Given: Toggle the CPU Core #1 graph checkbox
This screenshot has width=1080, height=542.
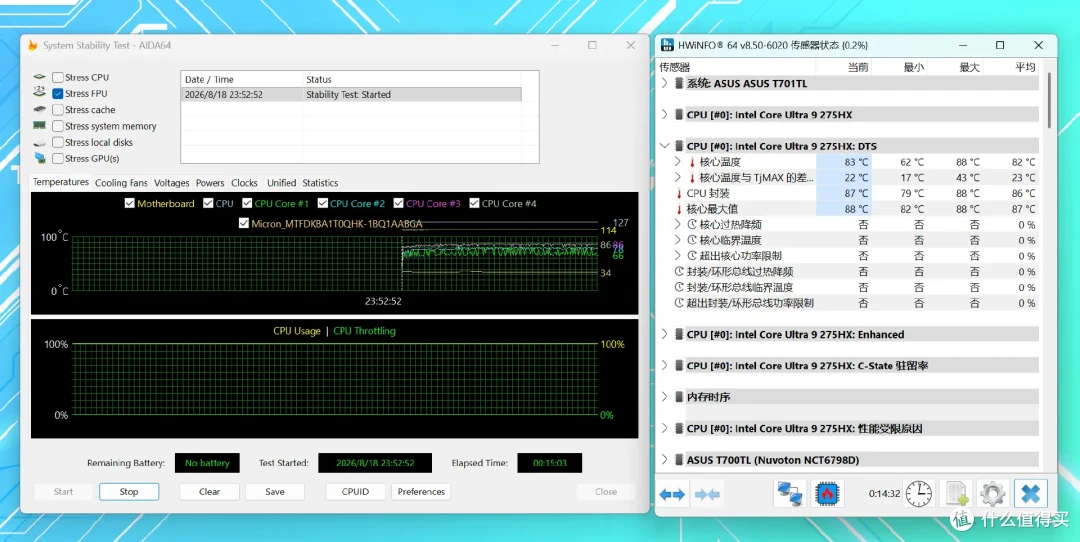Looking at the screenshot, I should tap(247, 203).
